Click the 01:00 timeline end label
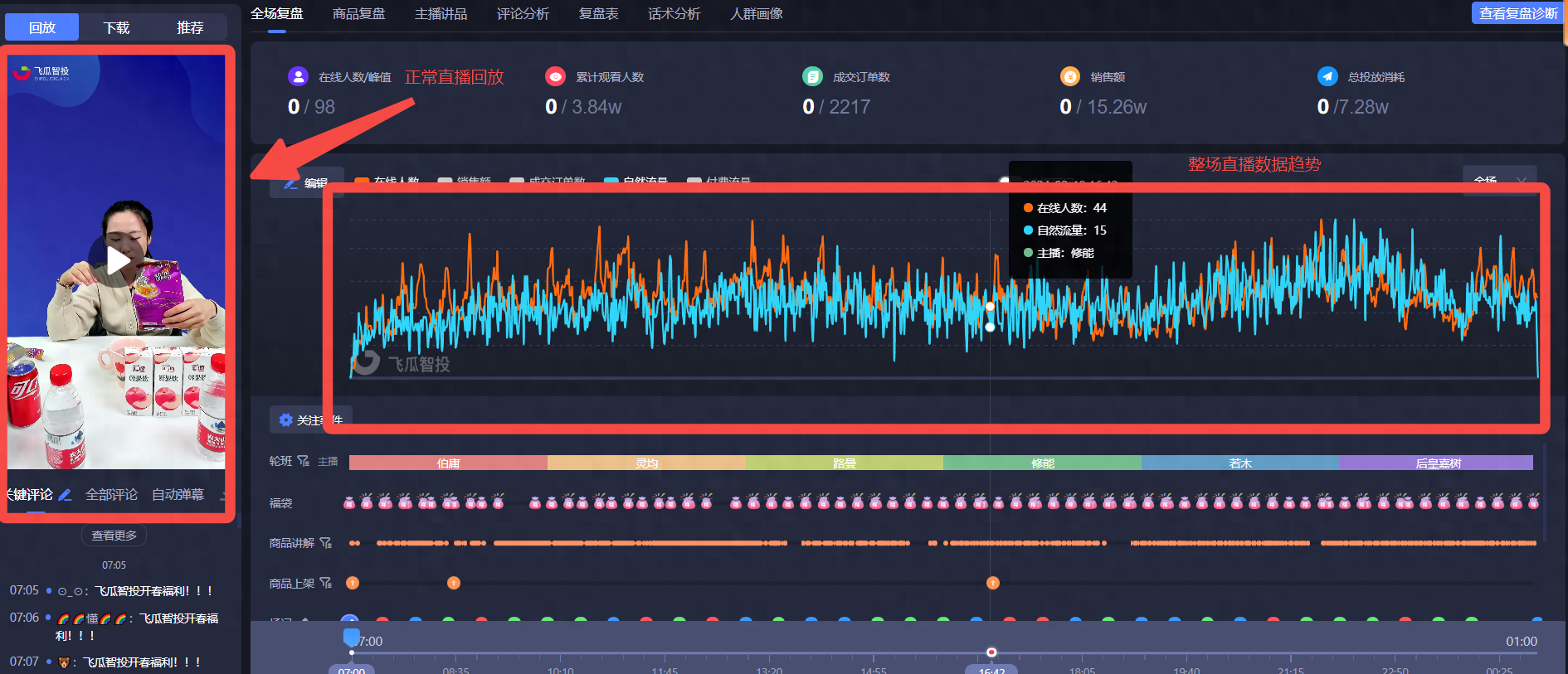Viewport: 1568px width, 674px height. click(1522, 642)
